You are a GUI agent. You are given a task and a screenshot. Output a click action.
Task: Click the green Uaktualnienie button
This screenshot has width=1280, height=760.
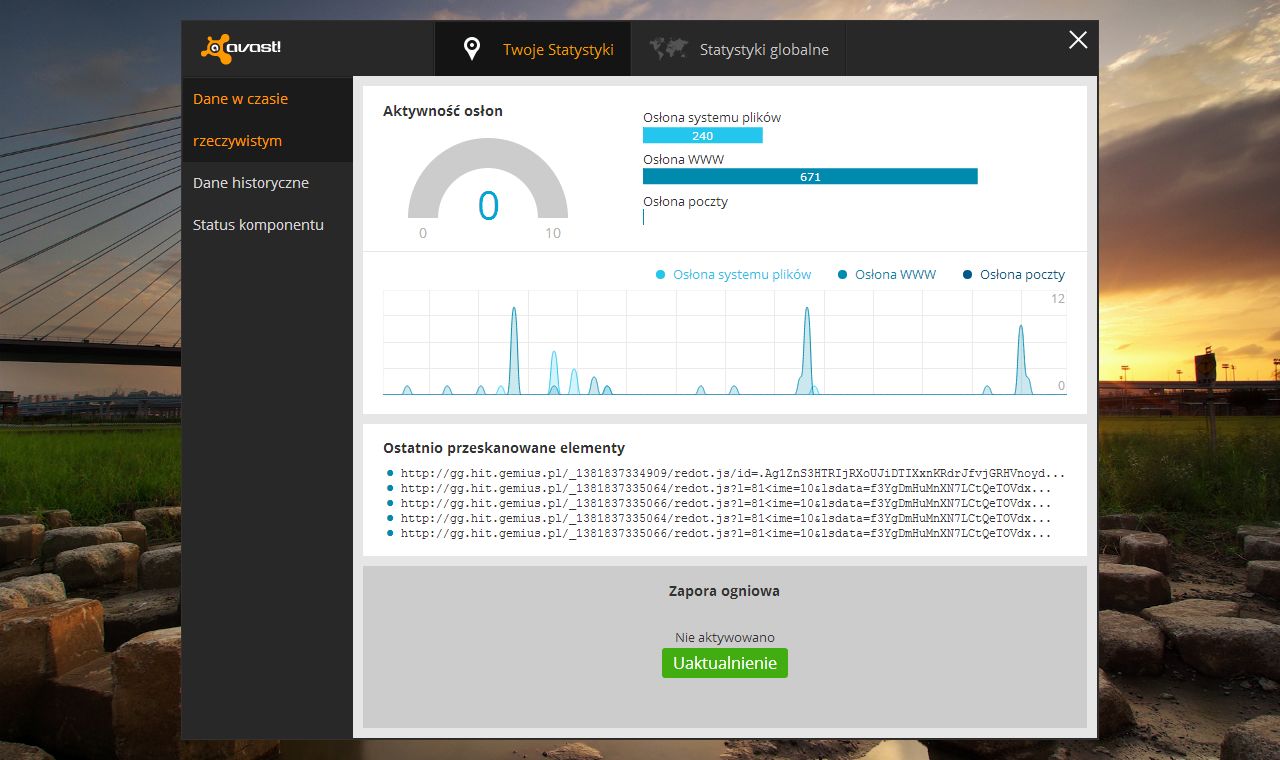point(725,663)
